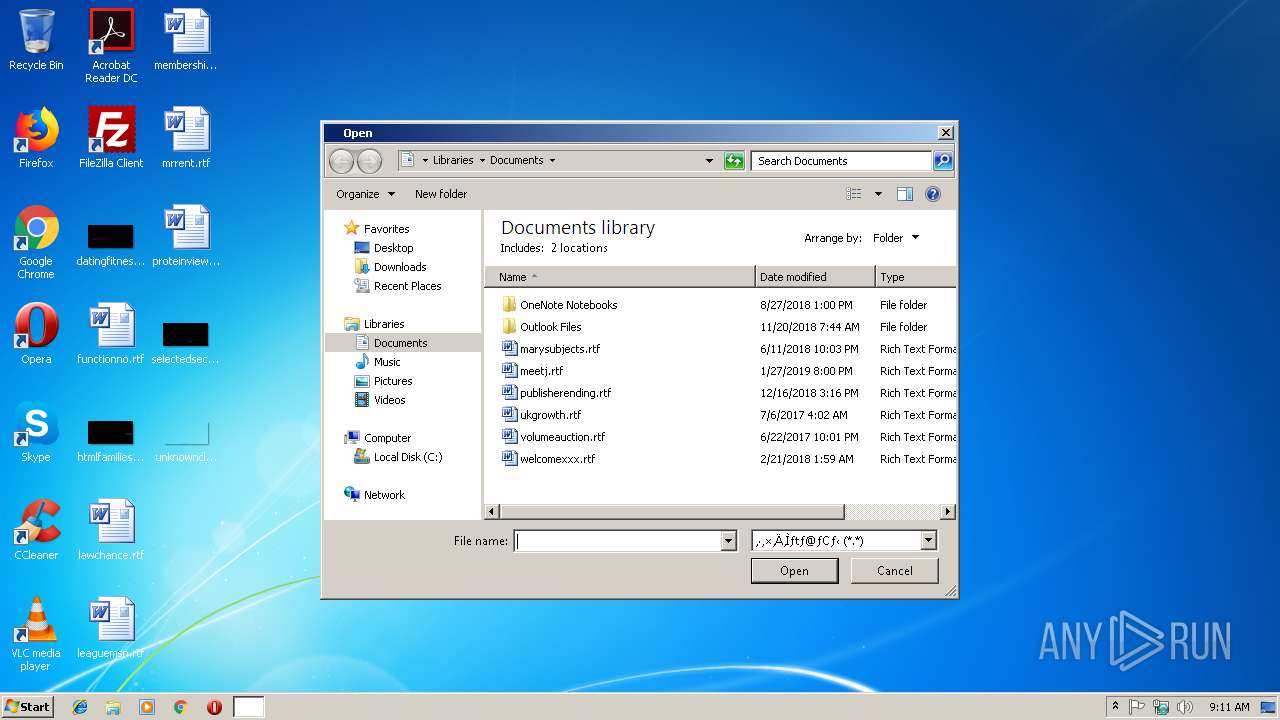Select Network in the navigation pane
1280x720 pixels.
[384, 495]
